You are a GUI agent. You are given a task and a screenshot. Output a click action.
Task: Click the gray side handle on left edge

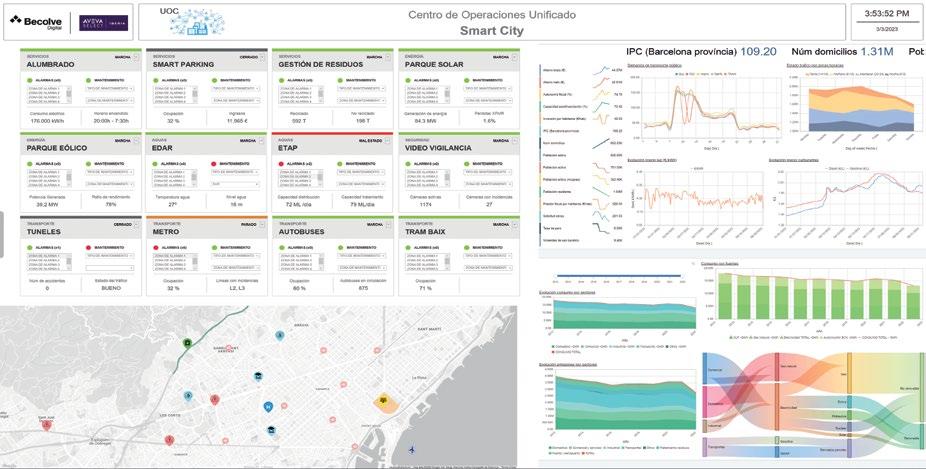2,234
